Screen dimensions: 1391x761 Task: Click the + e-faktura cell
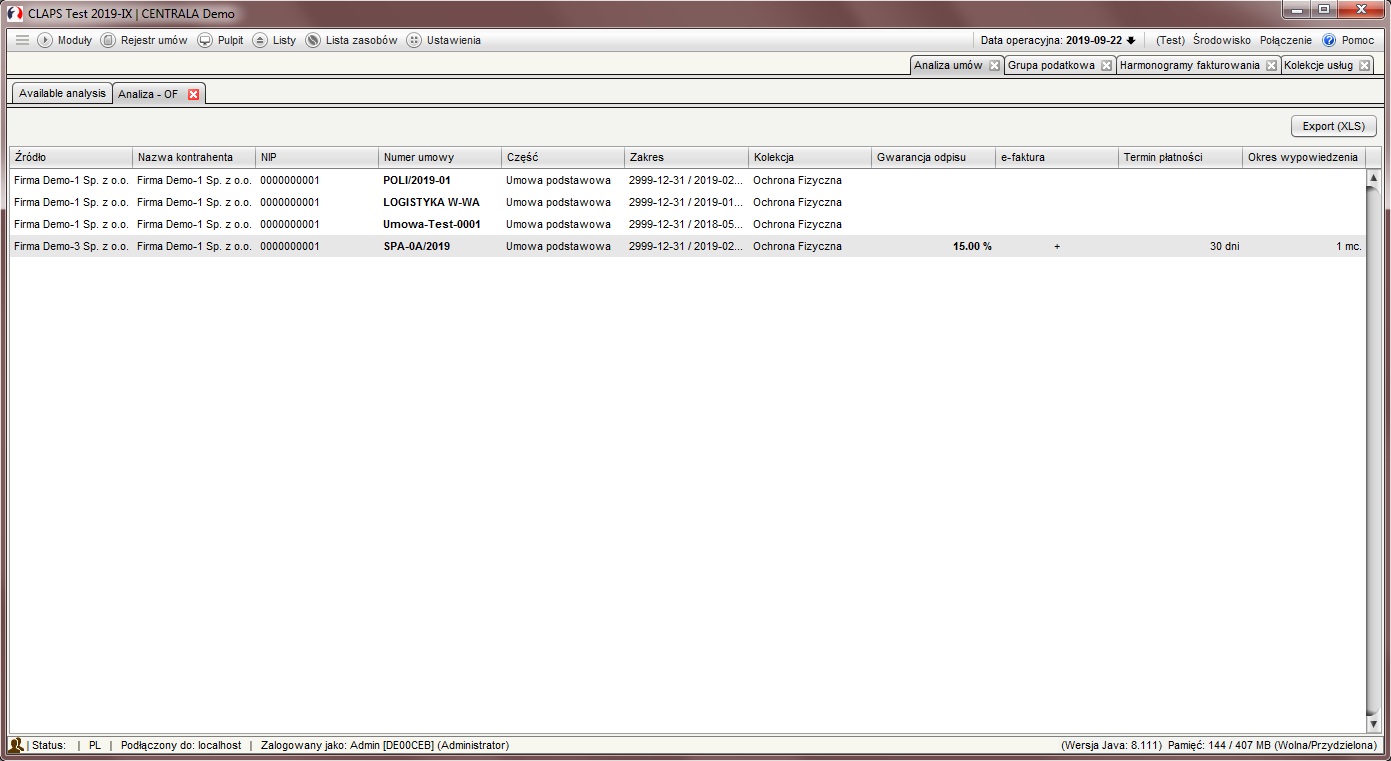point(1057,246)
